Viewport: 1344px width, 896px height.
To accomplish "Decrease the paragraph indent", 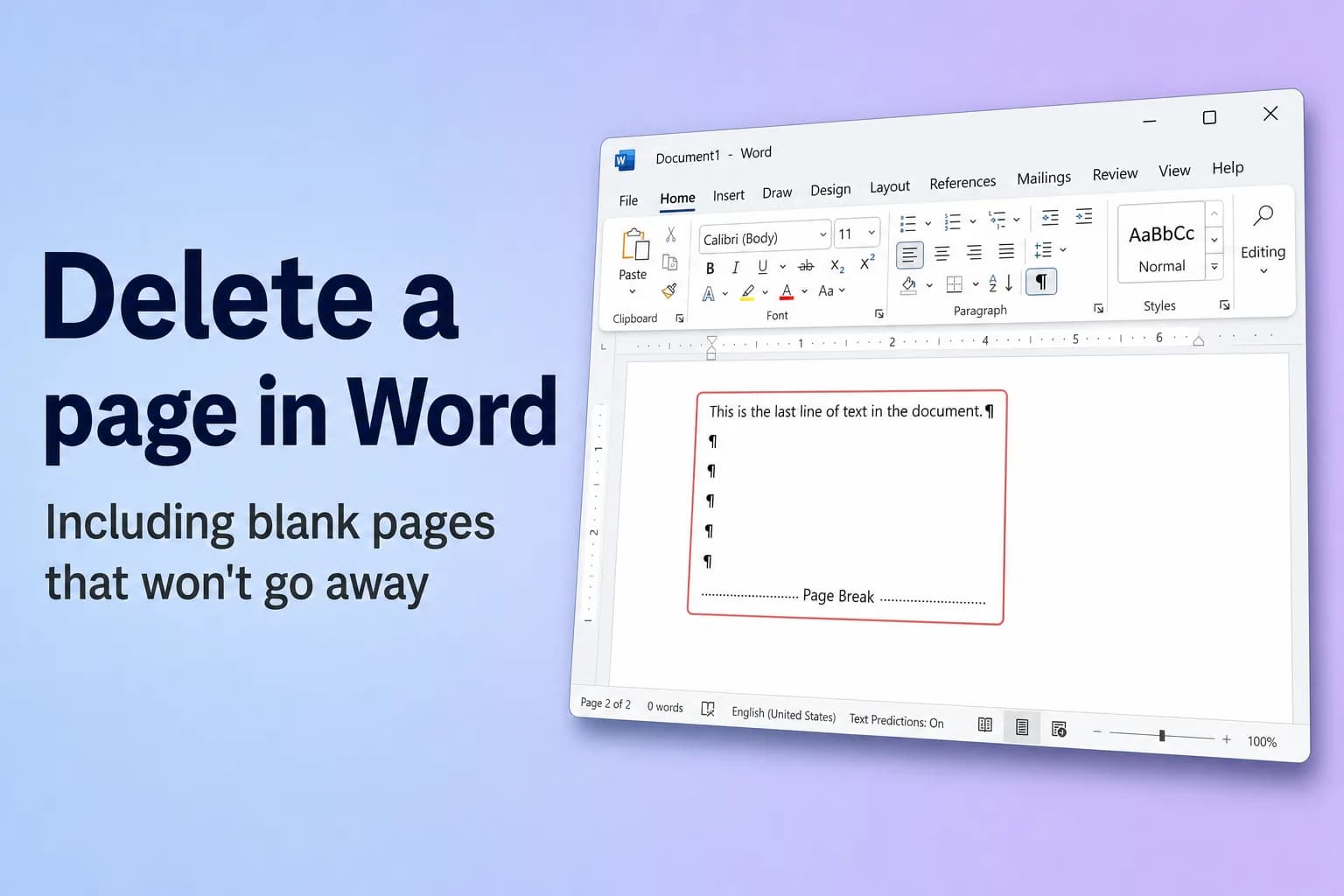I will point(1050,218).
